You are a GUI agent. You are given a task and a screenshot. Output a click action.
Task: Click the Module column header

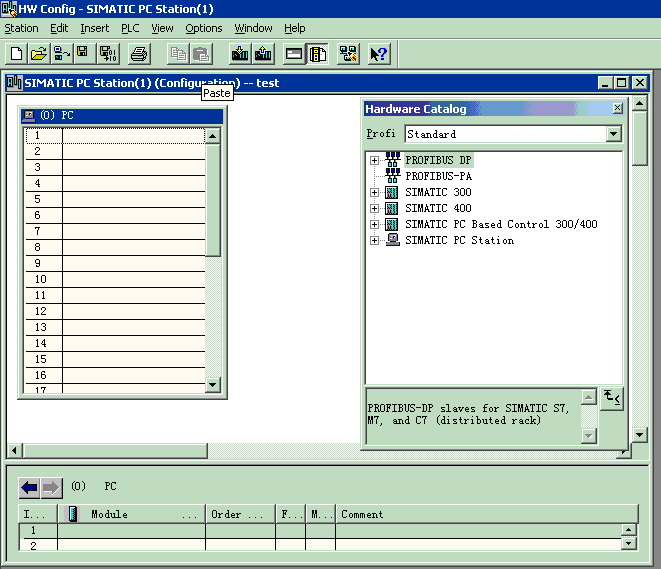[132, 514]
